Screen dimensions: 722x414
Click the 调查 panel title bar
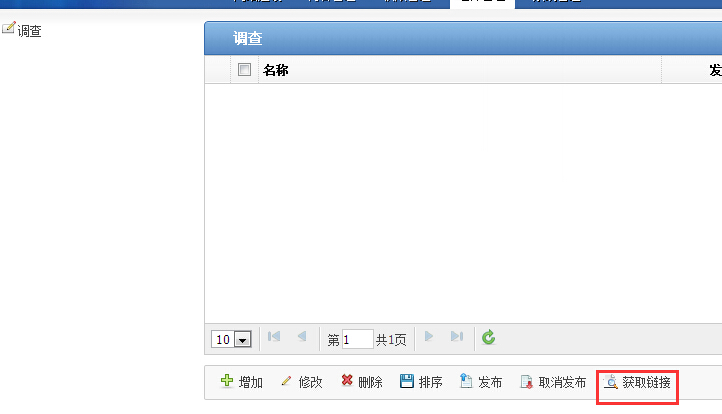pyautogui.click(x=460, y=39)
